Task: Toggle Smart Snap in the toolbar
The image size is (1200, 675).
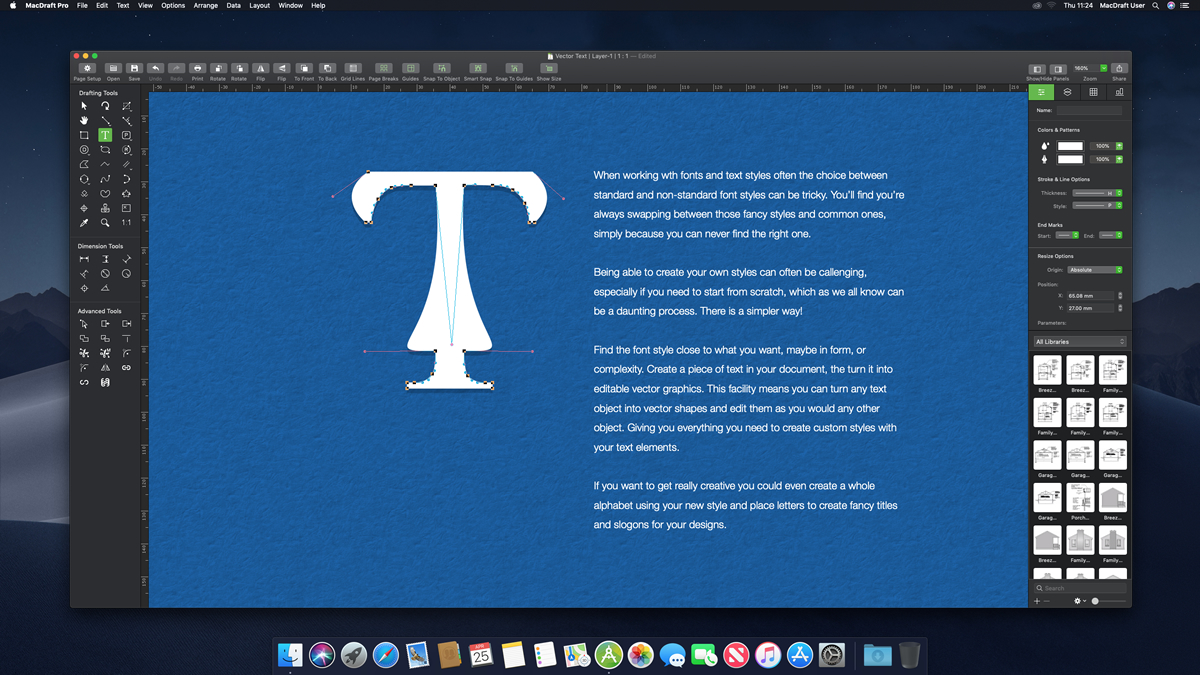Action: coord(478,69)
